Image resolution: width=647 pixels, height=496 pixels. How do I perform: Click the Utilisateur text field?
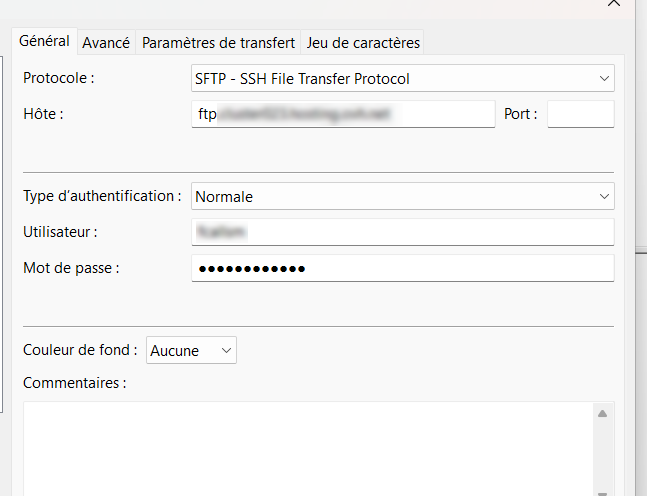coord(402,232)
